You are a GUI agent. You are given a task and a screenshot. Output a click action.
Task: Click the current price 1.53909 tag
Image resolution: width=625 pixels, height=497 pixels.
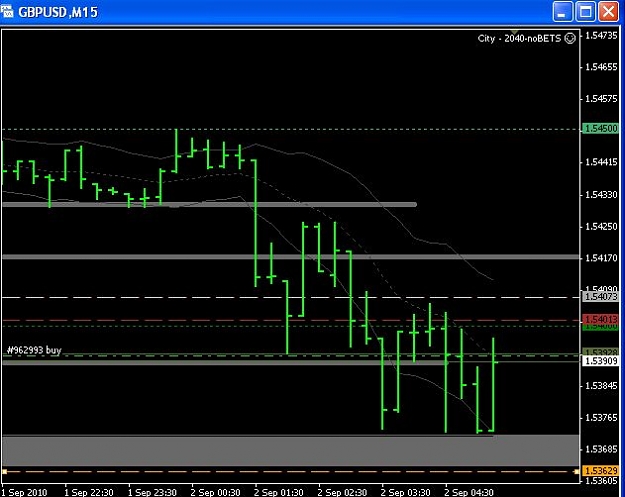600,361
